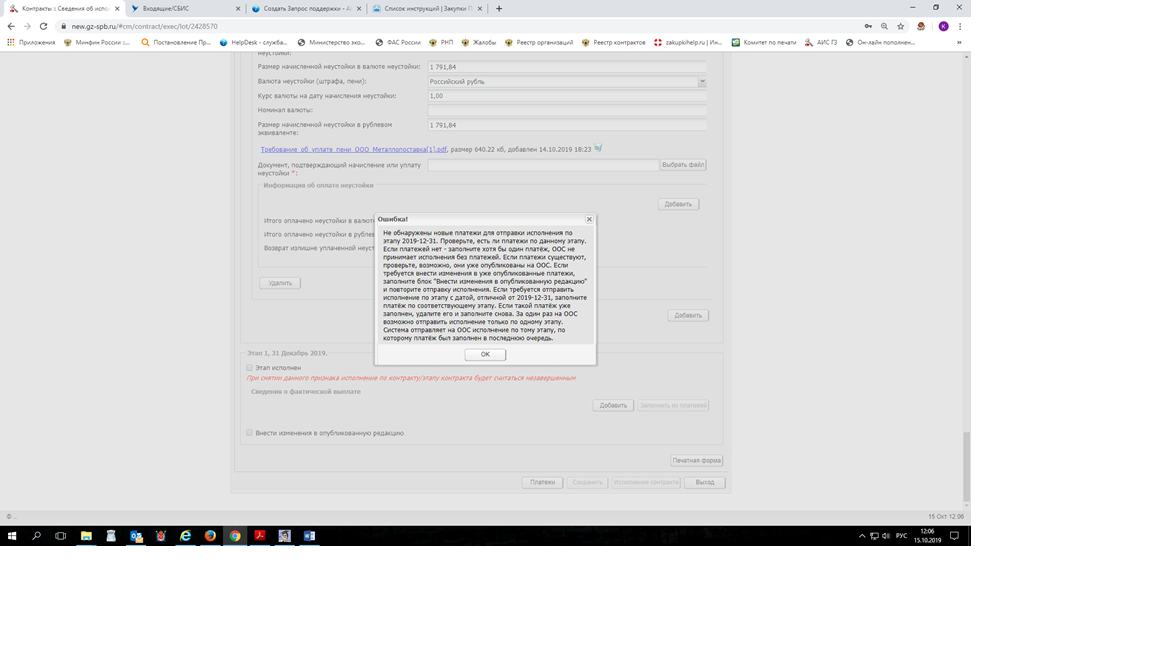Toggle the Этап исполнен checkbox
The height and width of the screenshot is (648, 1152).
[250, 367]
